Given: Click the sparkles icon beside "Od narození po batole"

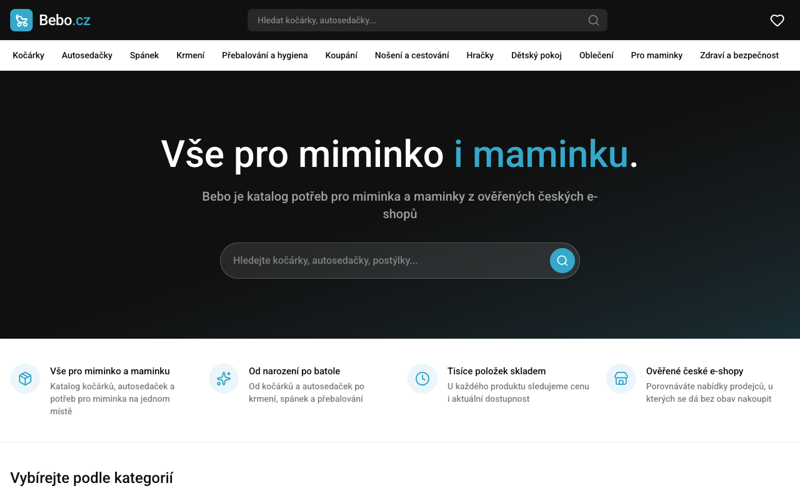Looking at the screenshot, I should pos(223,379).
